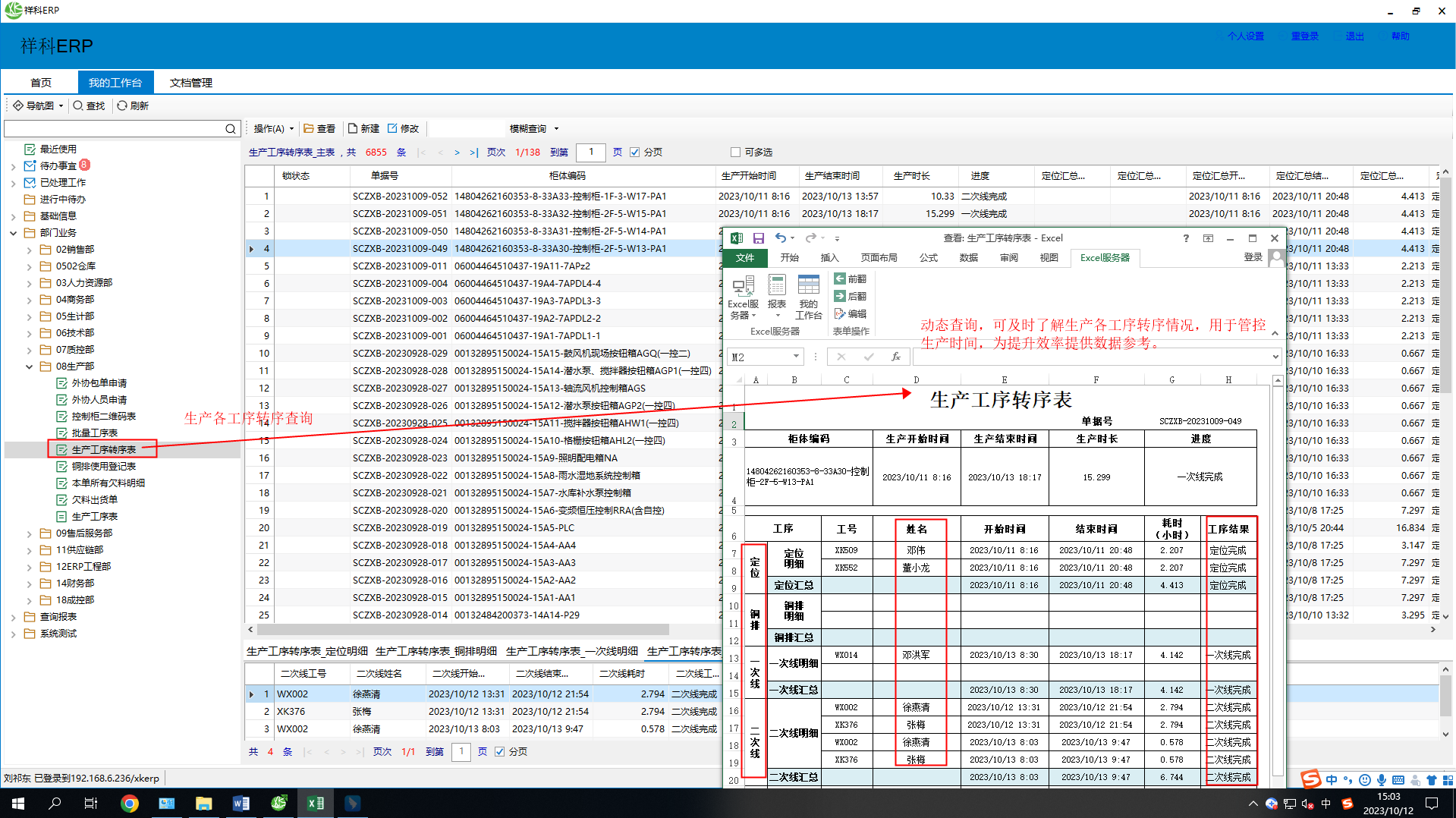Click the 前翻 page-back icon
Image resolution: width=1456 pixels, height=818 pixels.
[840, 278]
